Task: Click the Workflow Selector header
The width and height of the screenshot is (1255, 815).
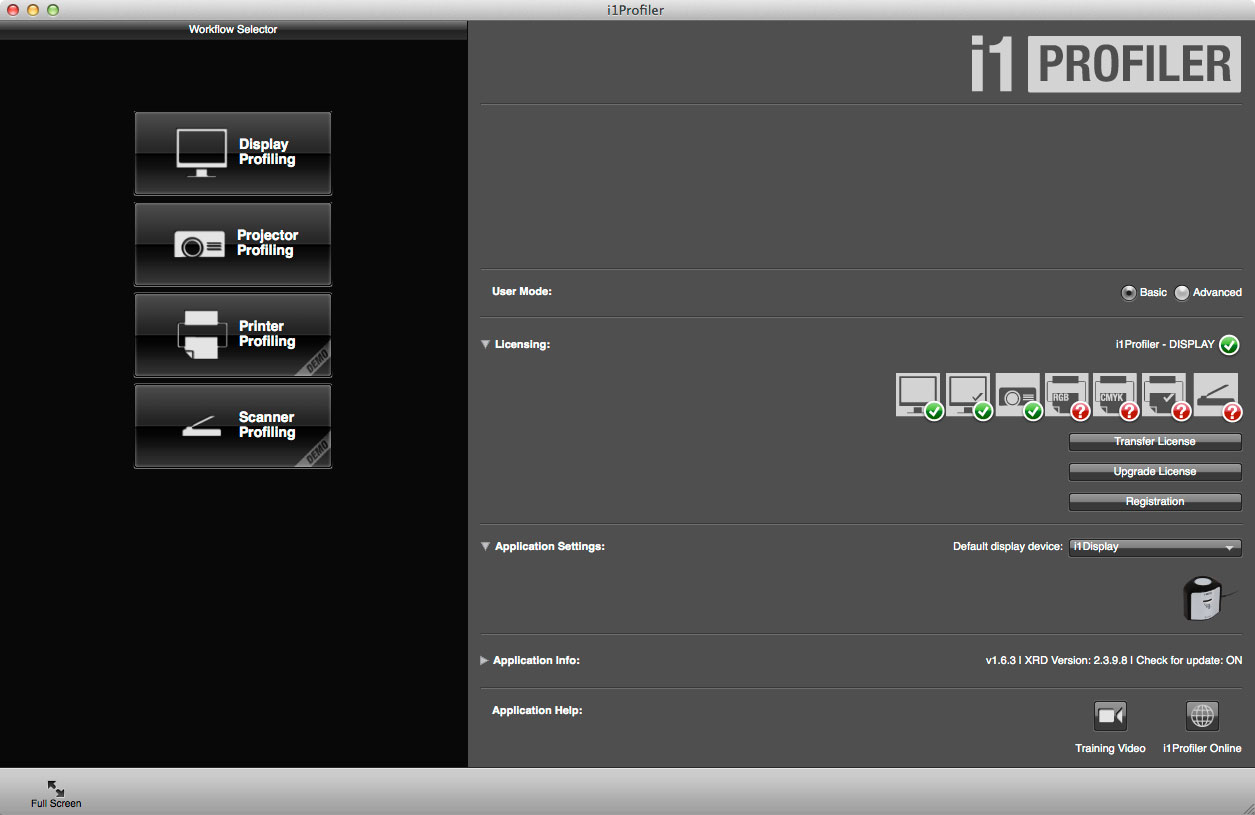Action: point(233,29)
